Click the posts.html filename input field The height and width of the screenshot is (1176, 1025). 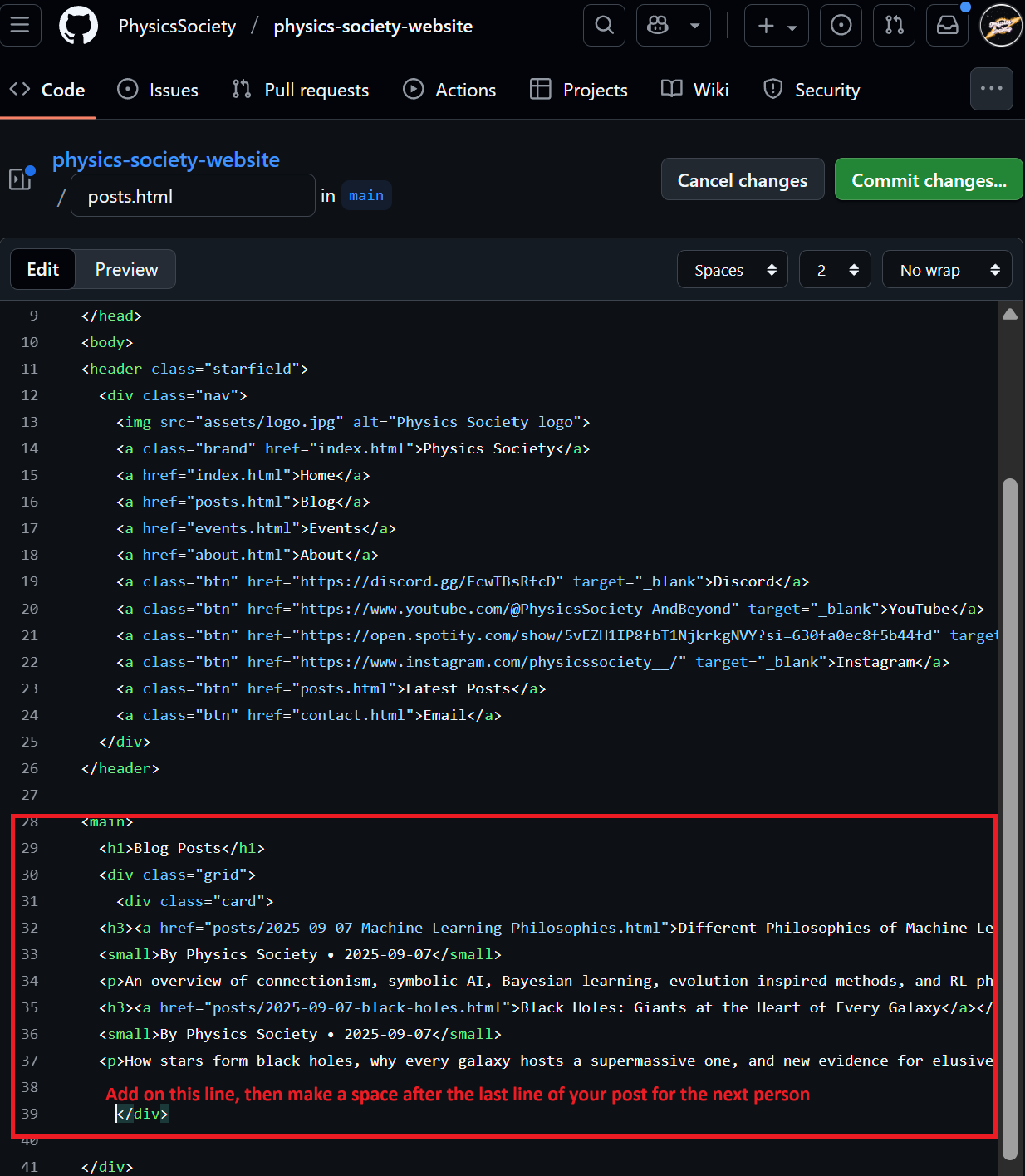[x=193, y=196]
